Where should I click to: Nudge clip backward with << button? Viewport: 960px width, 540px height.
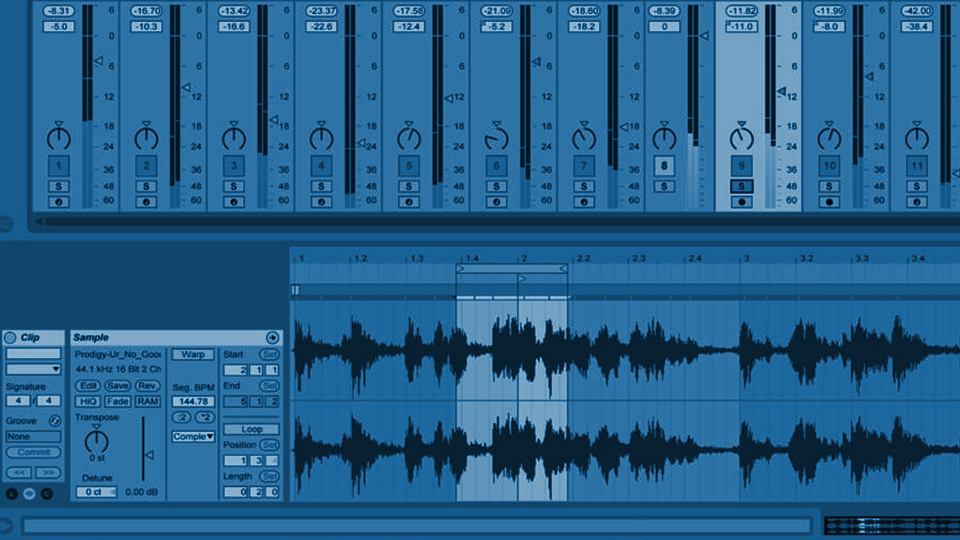(19, 473)
